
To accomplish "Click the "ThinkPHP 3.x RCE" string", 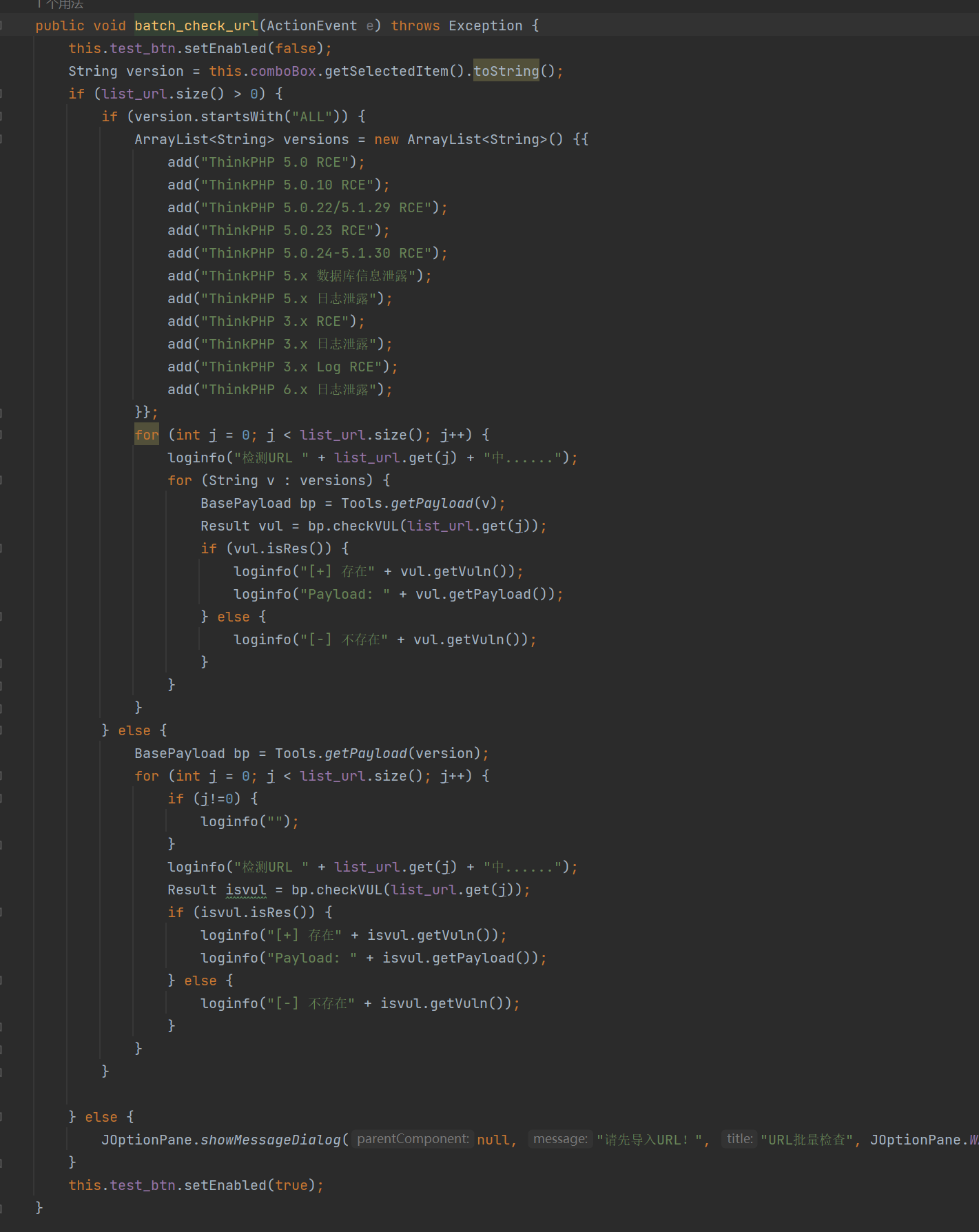I will click(275, 321).
